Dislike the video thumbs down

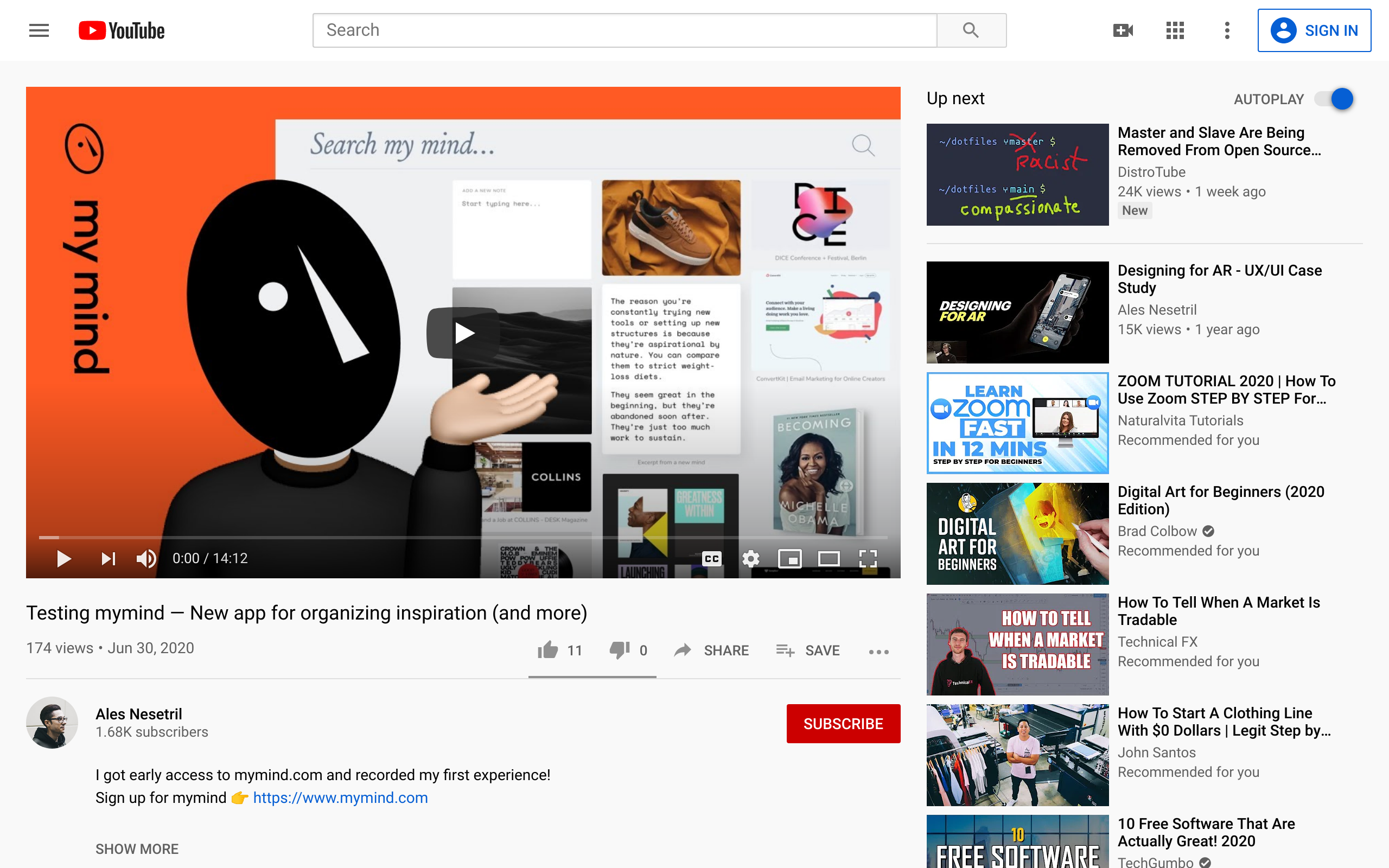click(628, 650)
